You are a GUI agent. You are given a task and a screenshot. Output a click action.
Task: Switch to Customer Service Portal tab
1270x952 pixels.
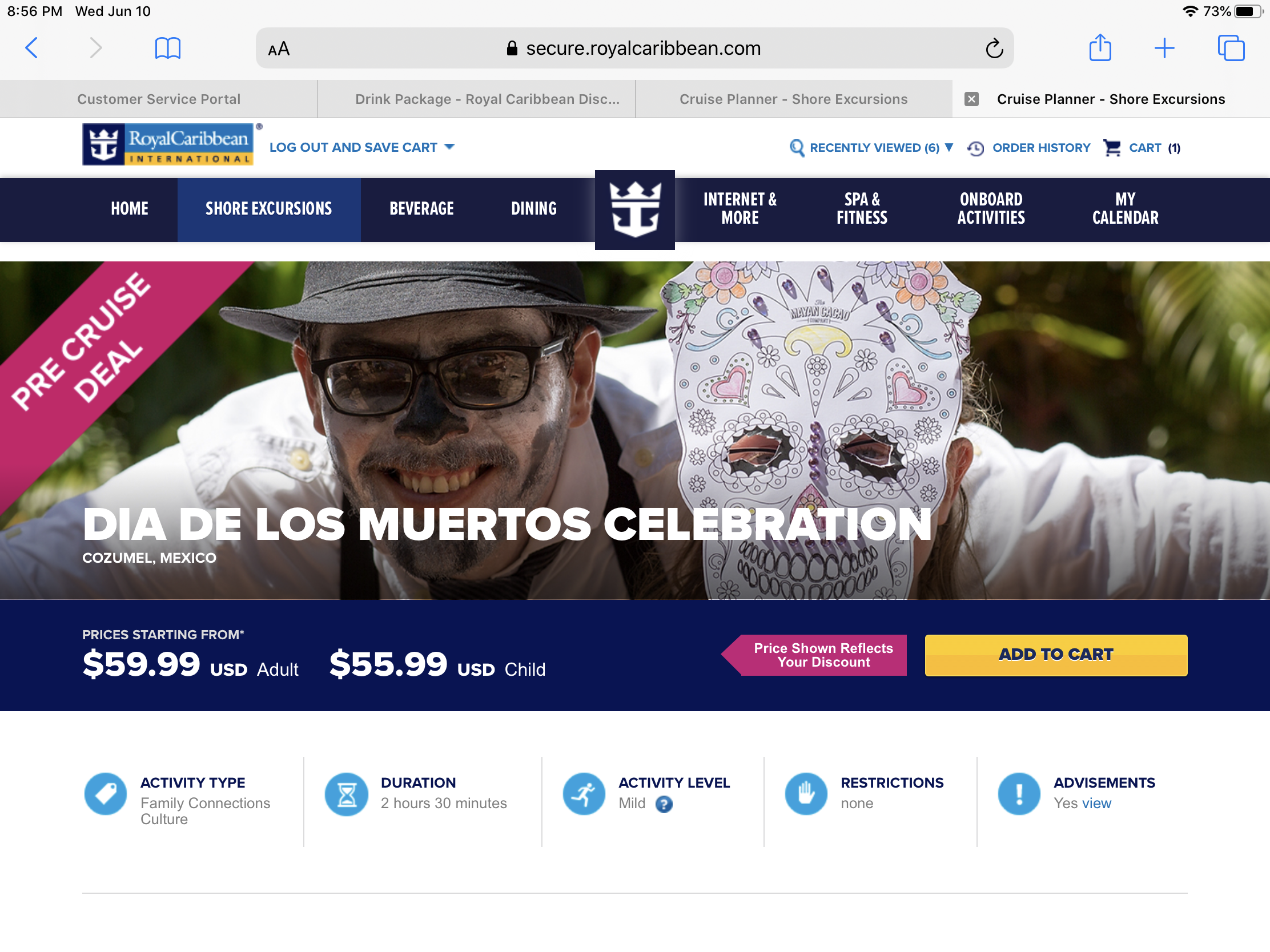[158, 99]
